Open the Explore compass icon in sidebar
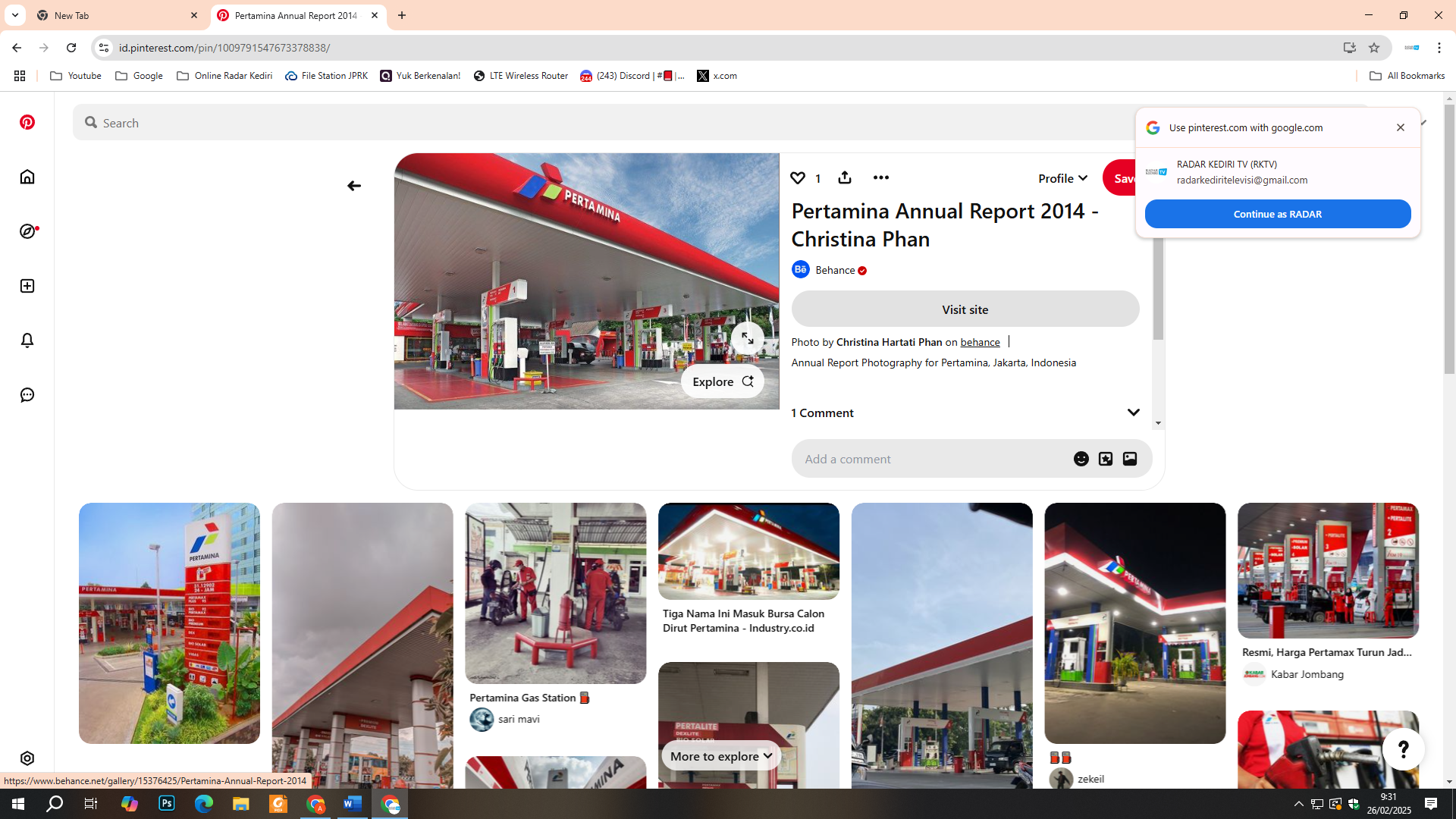This screenshot has height=819, width=1456. tap(27, 231)
